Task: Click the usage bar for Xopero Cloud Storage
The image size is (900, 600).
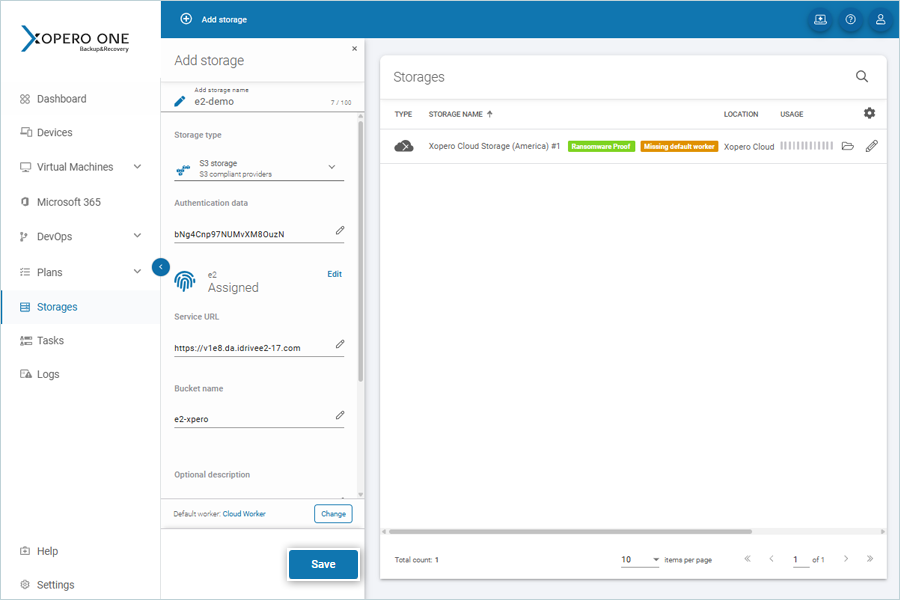Action: [x=806, y=146]
